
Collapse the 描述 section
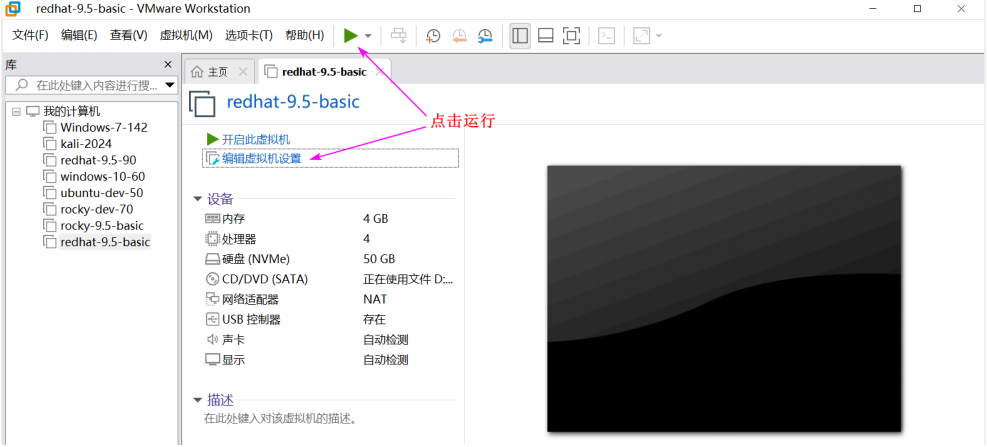coord(199,400)
